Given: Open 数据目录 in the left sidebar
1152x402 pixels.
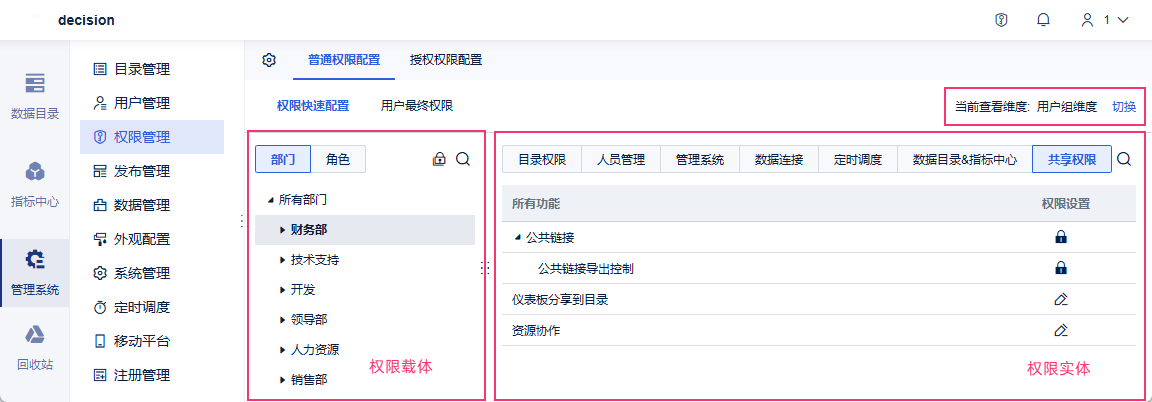Looking at the screenshot, I should pos(35,96).
